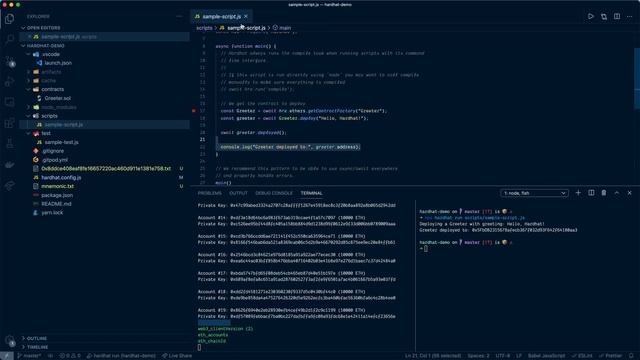Select the sample-script.js editor tab

[222, 16]
